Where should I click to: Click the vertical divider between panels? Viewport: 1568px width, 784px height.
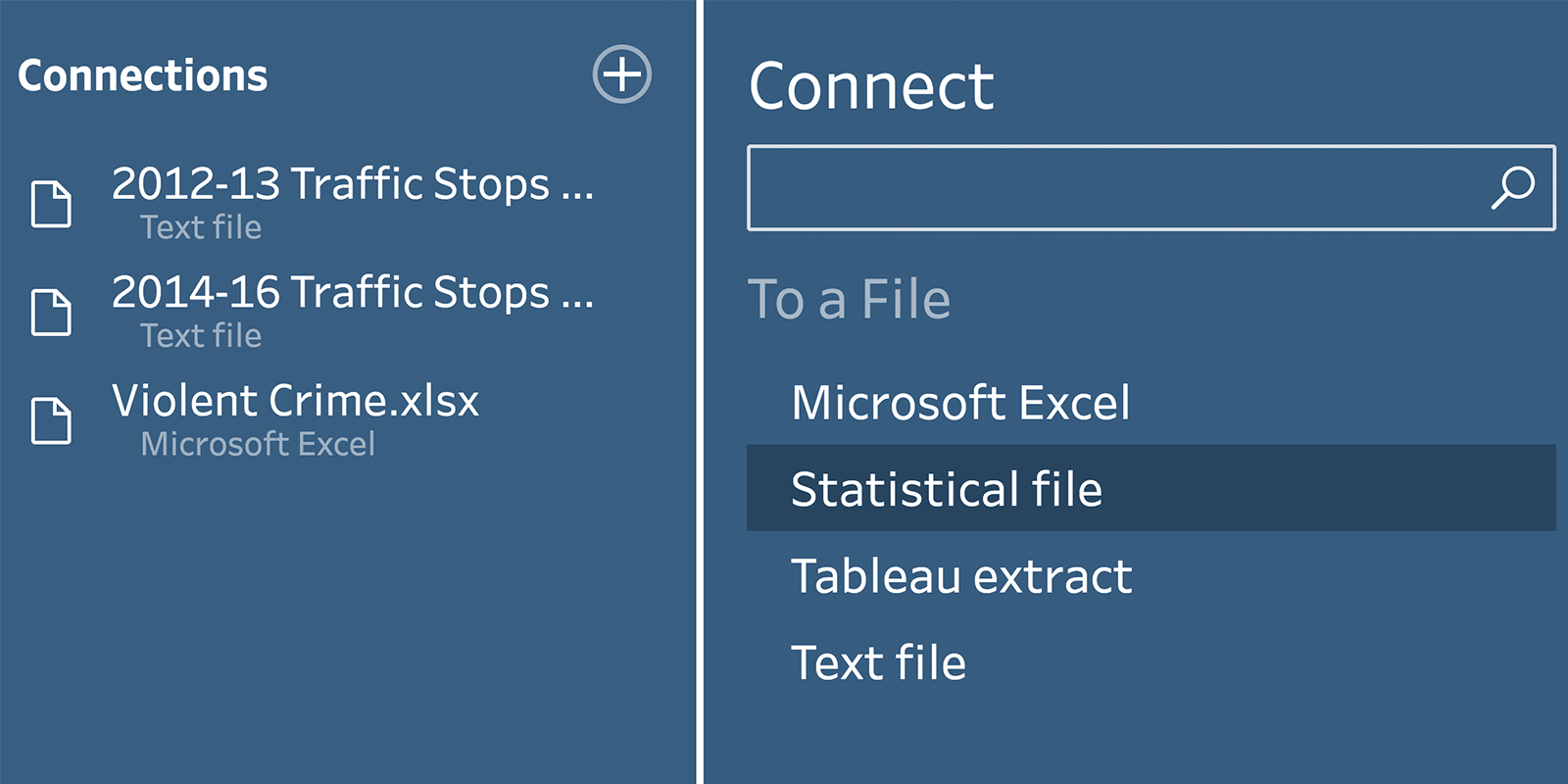[x=700, y=392]
